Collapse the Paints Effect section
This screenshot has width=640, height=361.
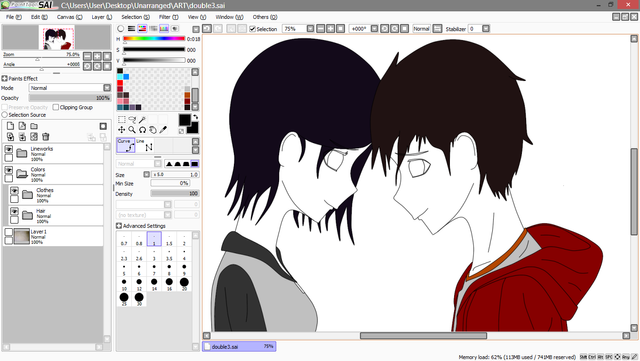[x=4, y=78]
